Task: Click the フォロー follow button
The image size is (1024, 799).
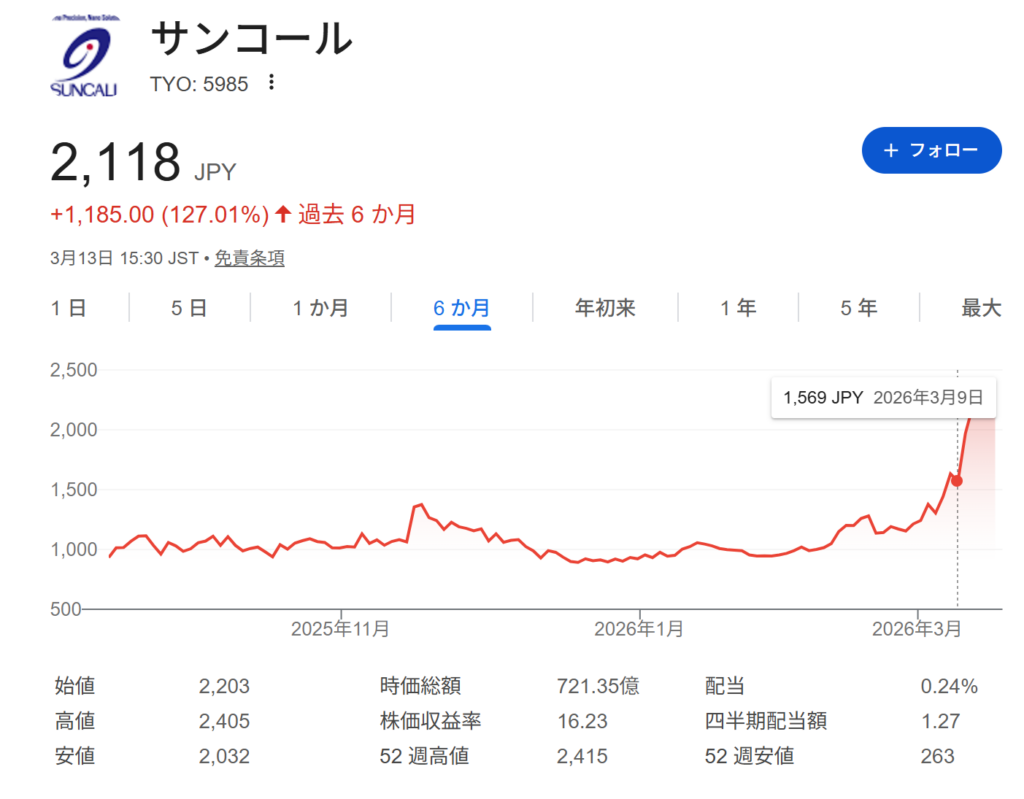Action: click(x=931, y=150)
